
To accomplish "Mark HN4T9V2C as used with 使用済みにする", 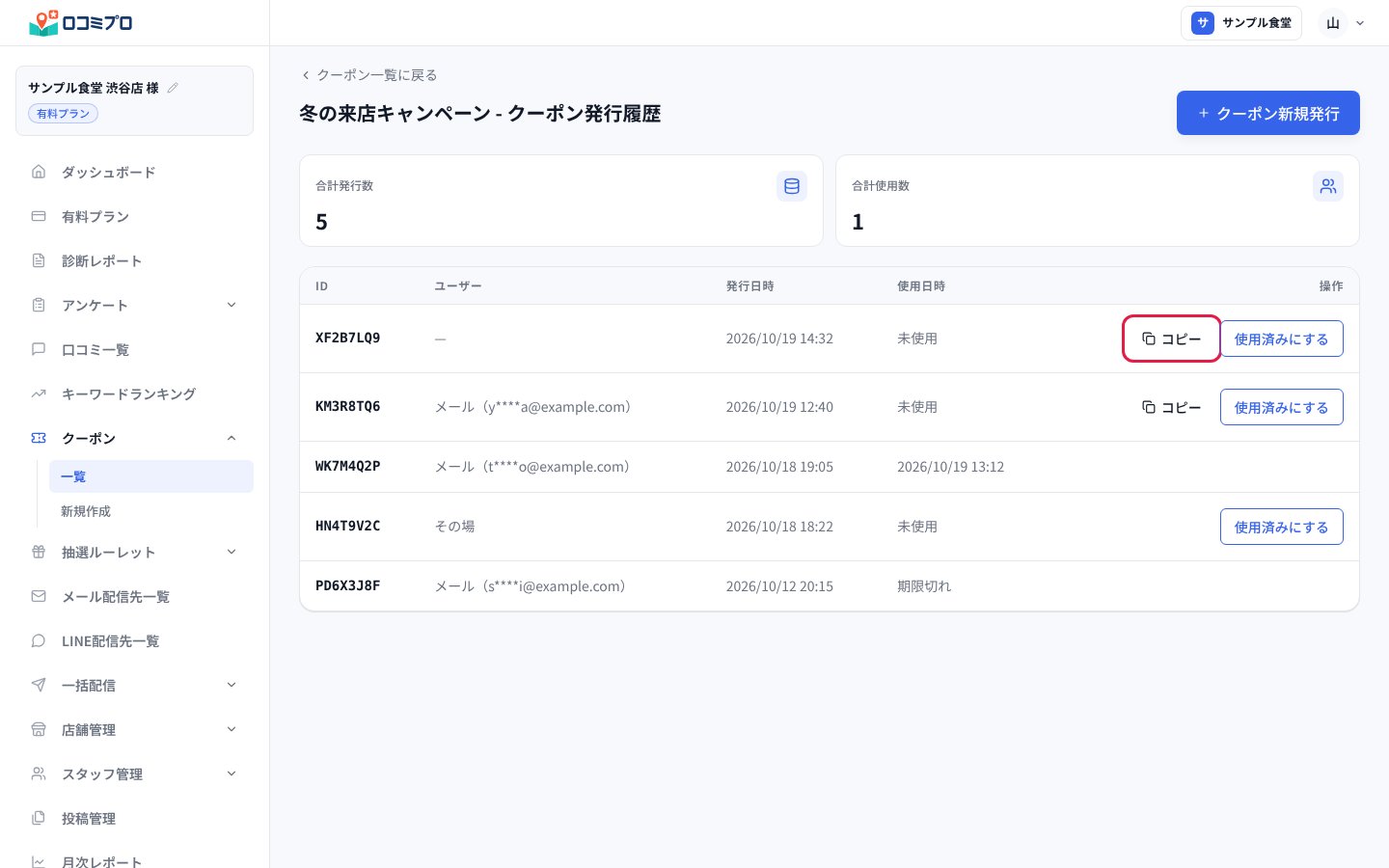I will pyautogui.click(x=1282, y=527).
